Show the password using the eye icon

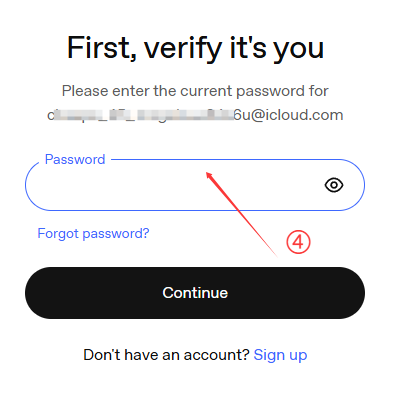pyautogui.click(x=334, y=185)
